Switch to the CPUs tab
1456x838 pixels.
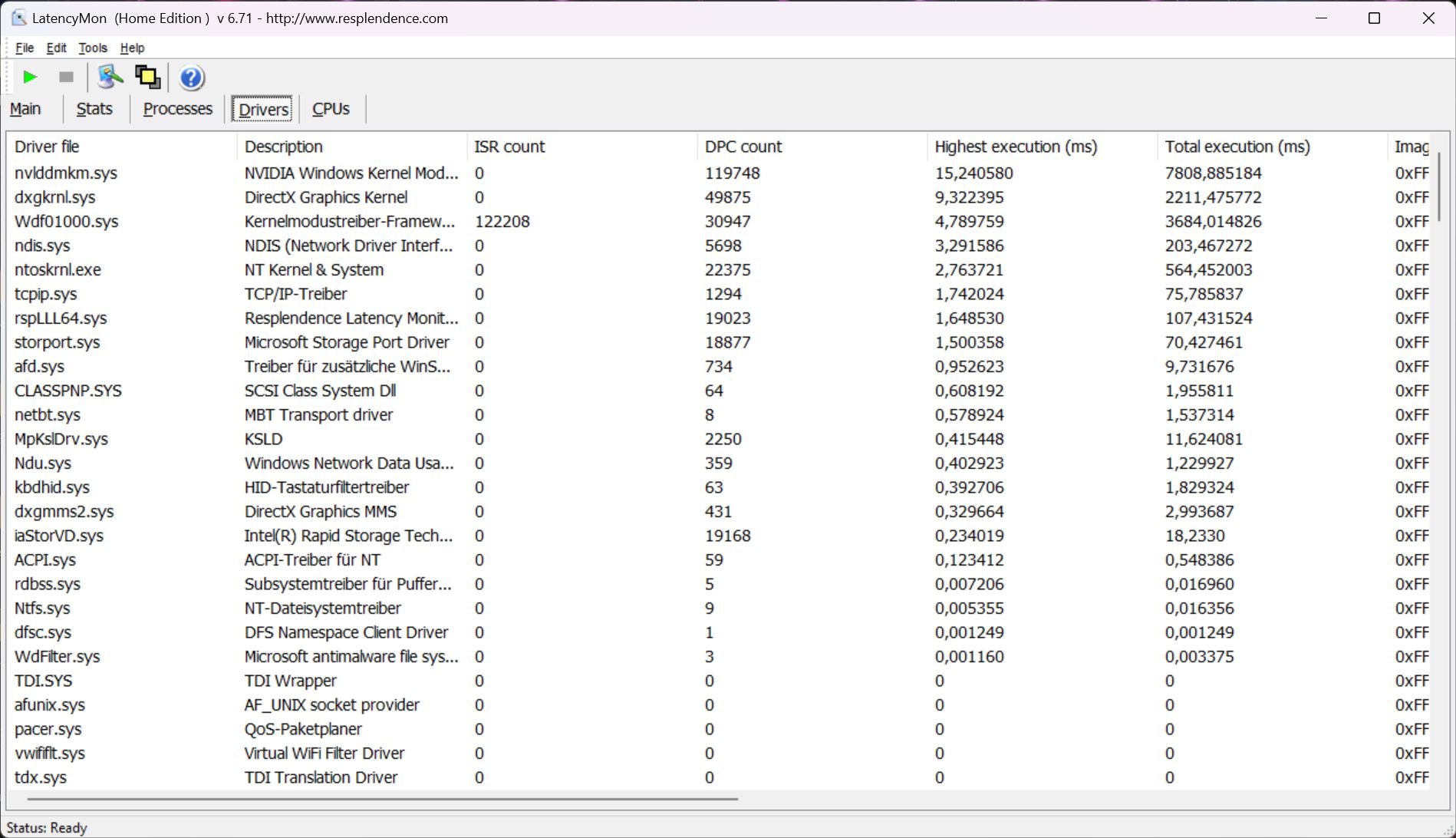331,109
